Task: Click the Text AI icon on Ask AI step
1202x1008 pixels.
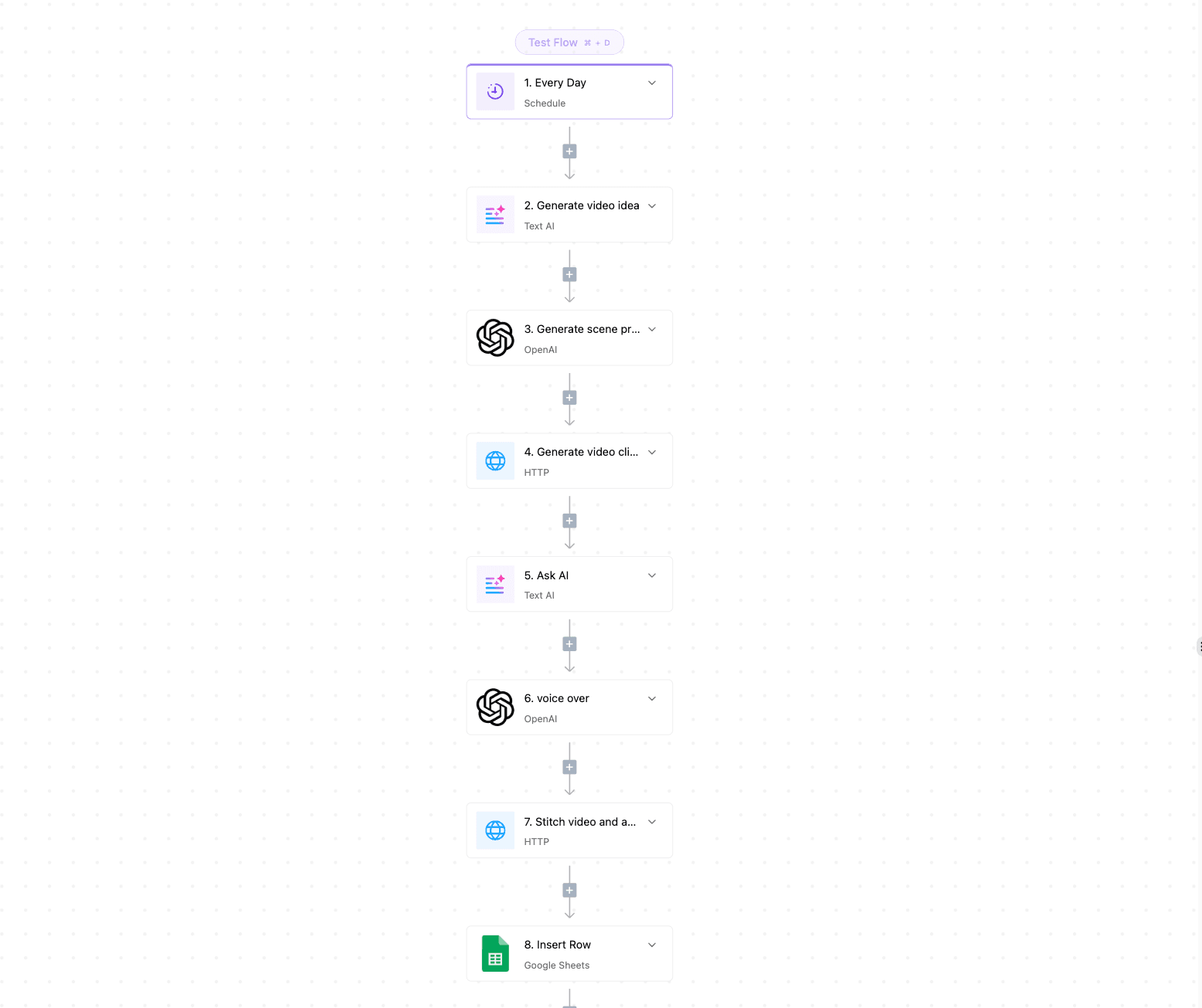Action: tap(495, 584)
